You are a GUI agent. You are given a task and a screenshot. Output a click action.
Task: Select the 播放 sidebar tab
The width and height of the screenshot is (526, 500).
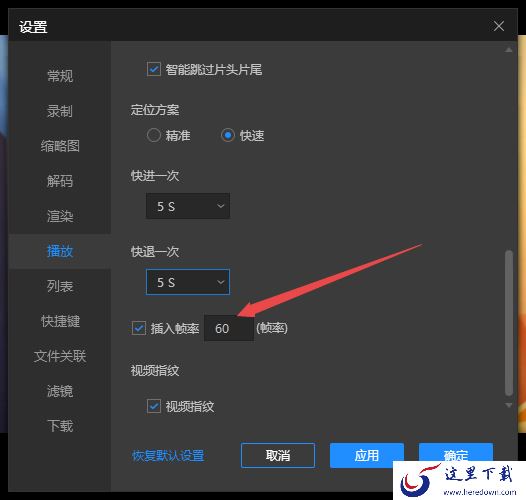(60, 251)
